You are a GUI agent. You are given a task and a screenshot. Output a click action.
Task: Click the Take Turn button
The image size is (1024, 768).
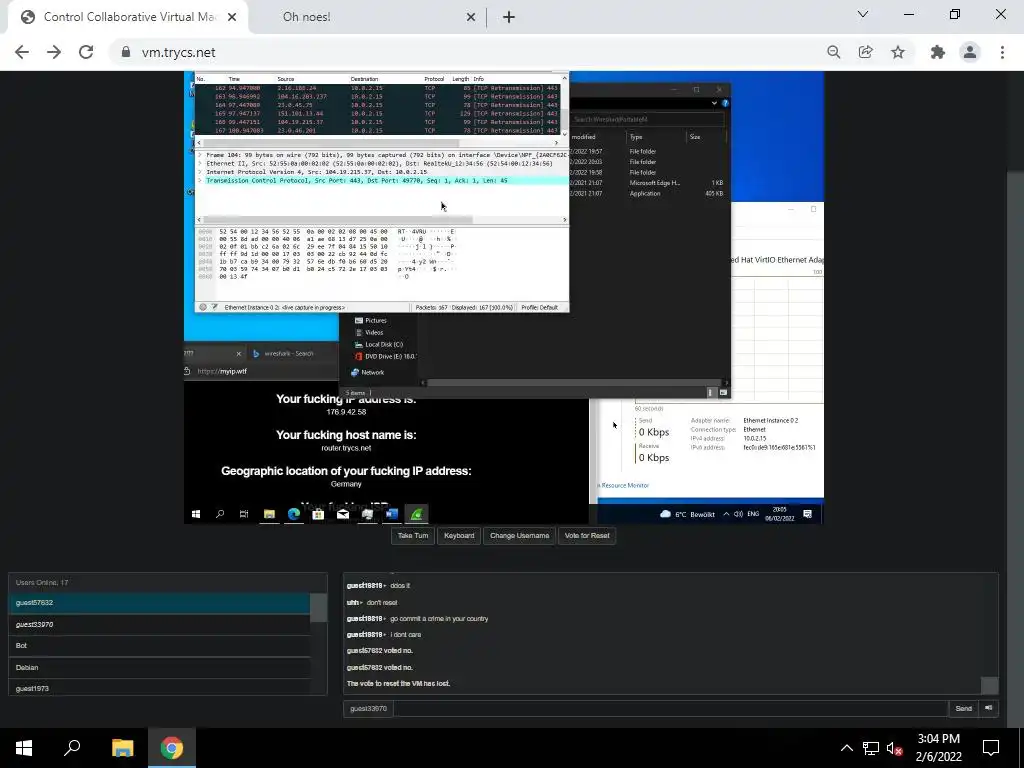pos(413,536)
